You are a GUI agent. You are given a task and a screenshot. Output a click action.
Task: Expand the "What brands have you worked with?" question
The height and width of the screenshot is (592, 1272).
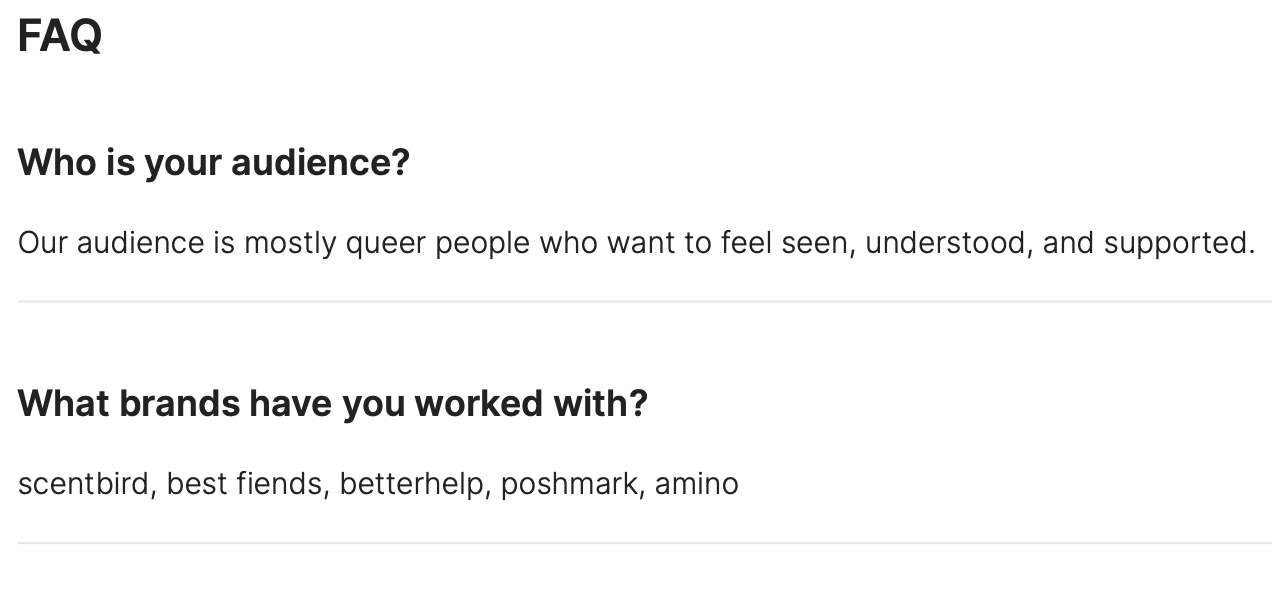pos(333,404)
